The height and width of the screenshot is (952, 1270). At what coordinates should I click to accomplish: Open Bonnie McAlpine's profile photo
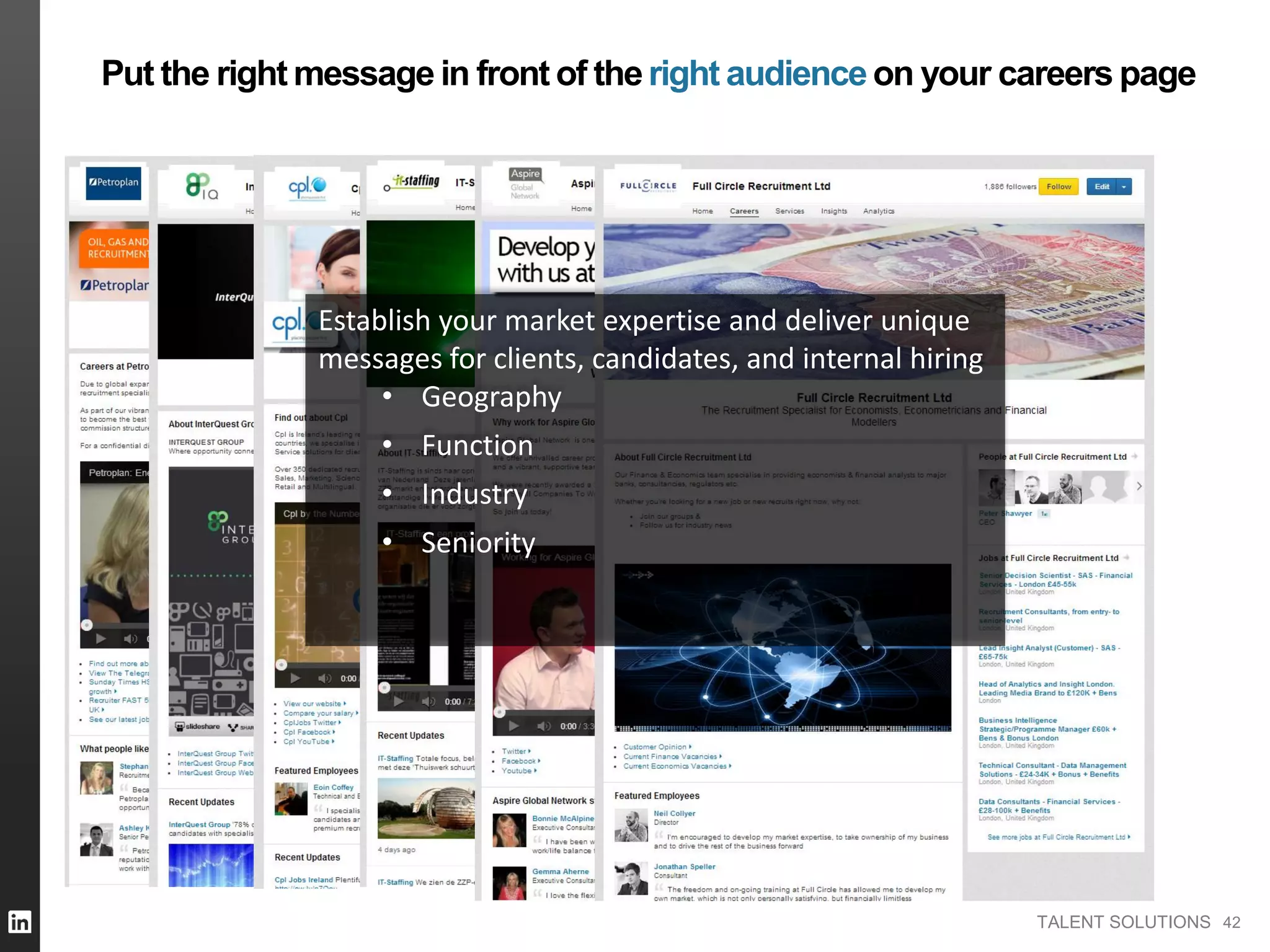[509, 831]
